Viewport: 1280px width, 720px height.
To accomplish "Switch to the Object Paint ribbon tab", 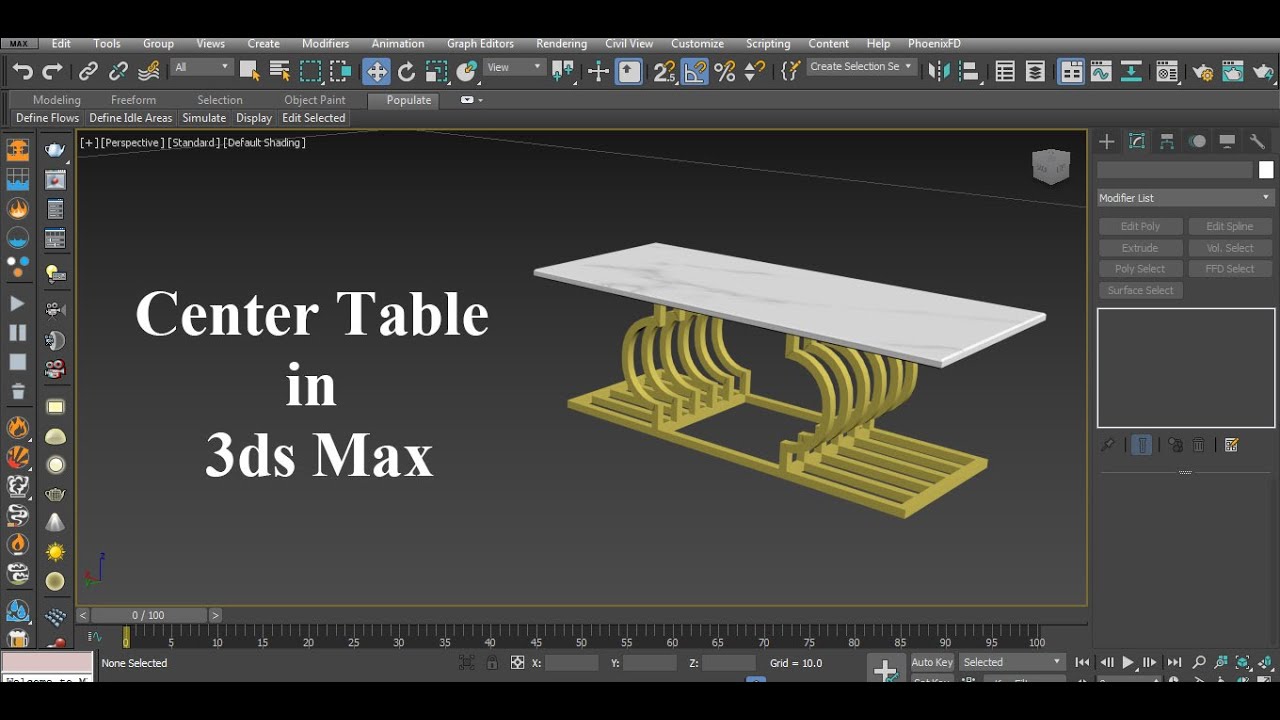I will 315,100.
